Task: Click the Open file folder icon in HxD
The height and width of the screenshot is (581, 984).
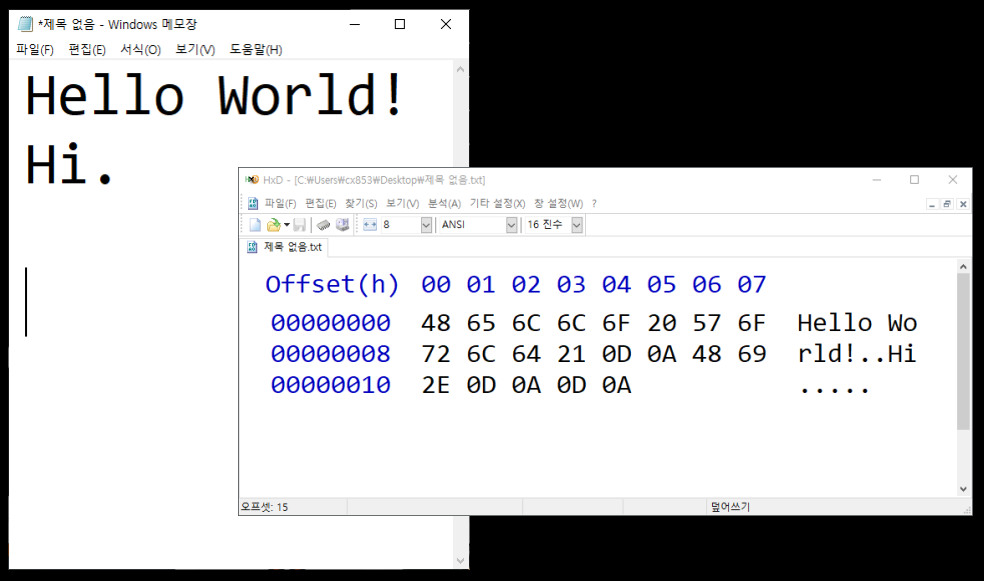Action: 273,225
